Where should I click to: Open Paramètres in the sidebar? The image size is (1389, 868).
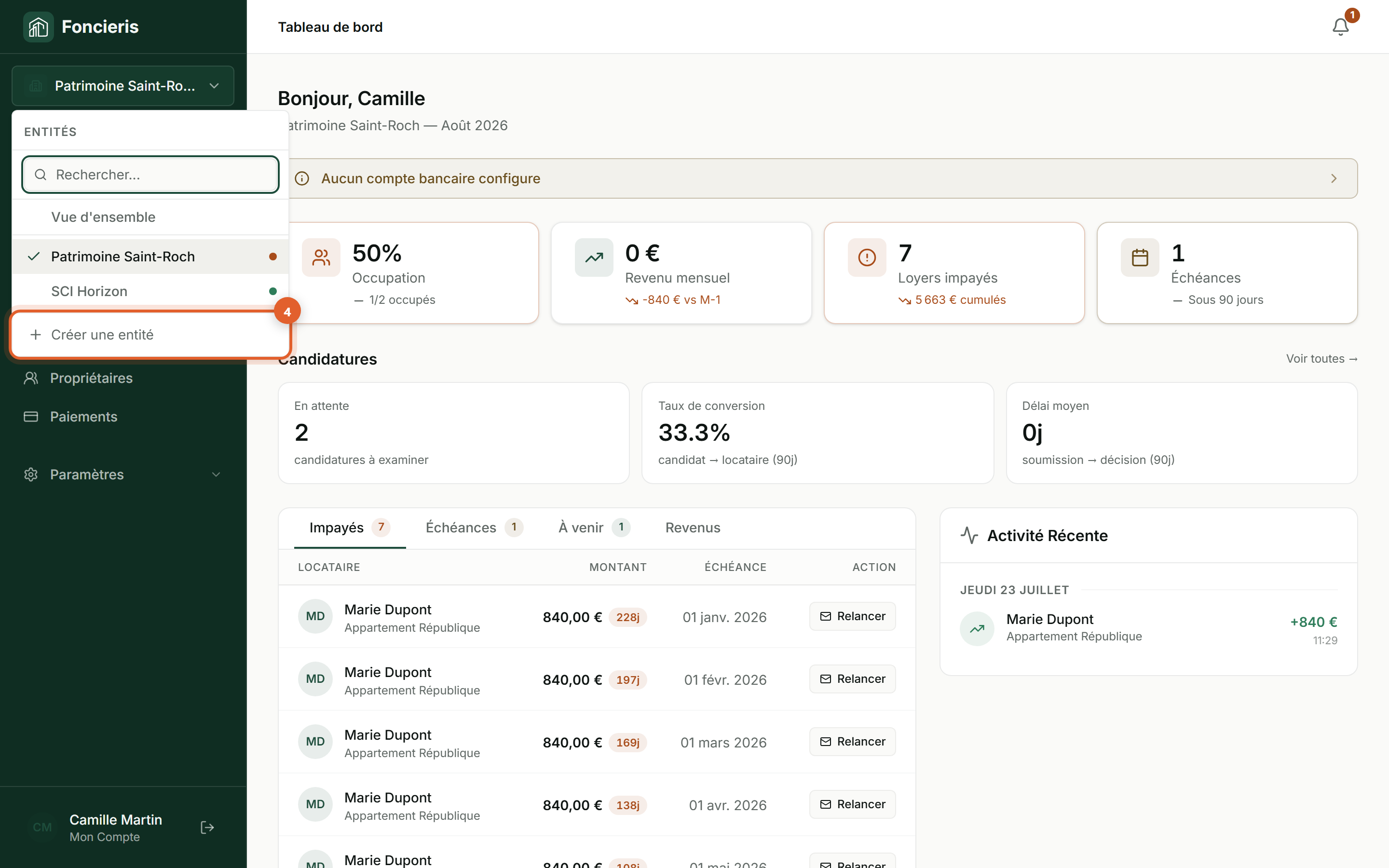click(123, 474)
